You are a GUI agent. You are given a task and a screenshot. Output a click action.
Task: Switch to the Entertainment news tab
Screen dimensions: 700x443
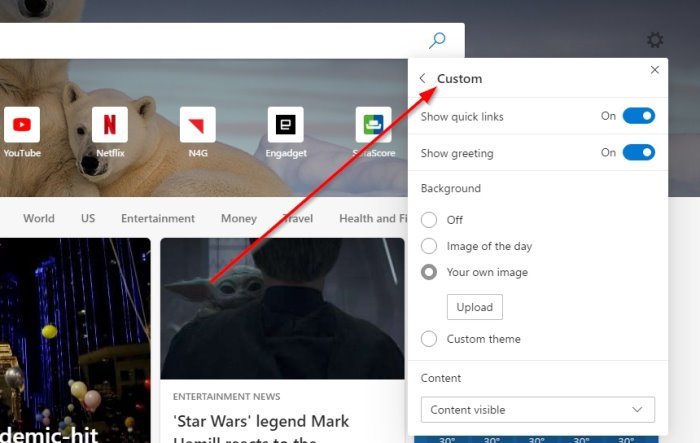pos(158,218)
